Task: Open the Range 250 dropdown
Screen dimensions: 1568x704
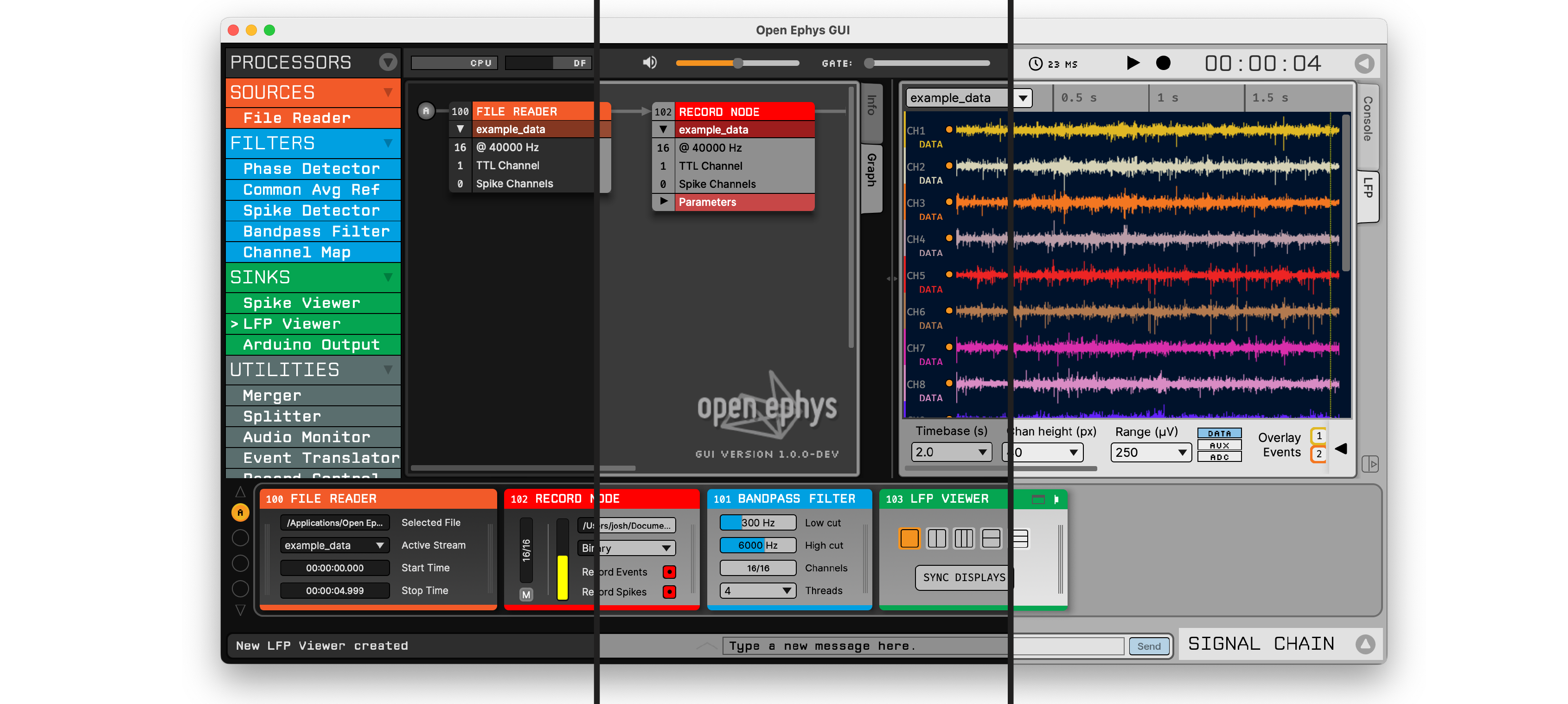Action: pos(1151,452)
